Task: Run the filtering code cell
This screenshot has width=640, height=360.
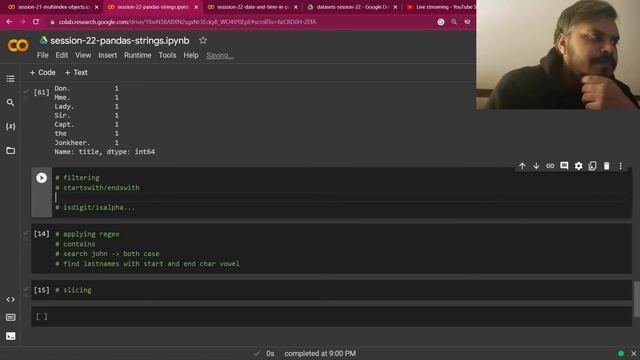Action: coord(41,178)
